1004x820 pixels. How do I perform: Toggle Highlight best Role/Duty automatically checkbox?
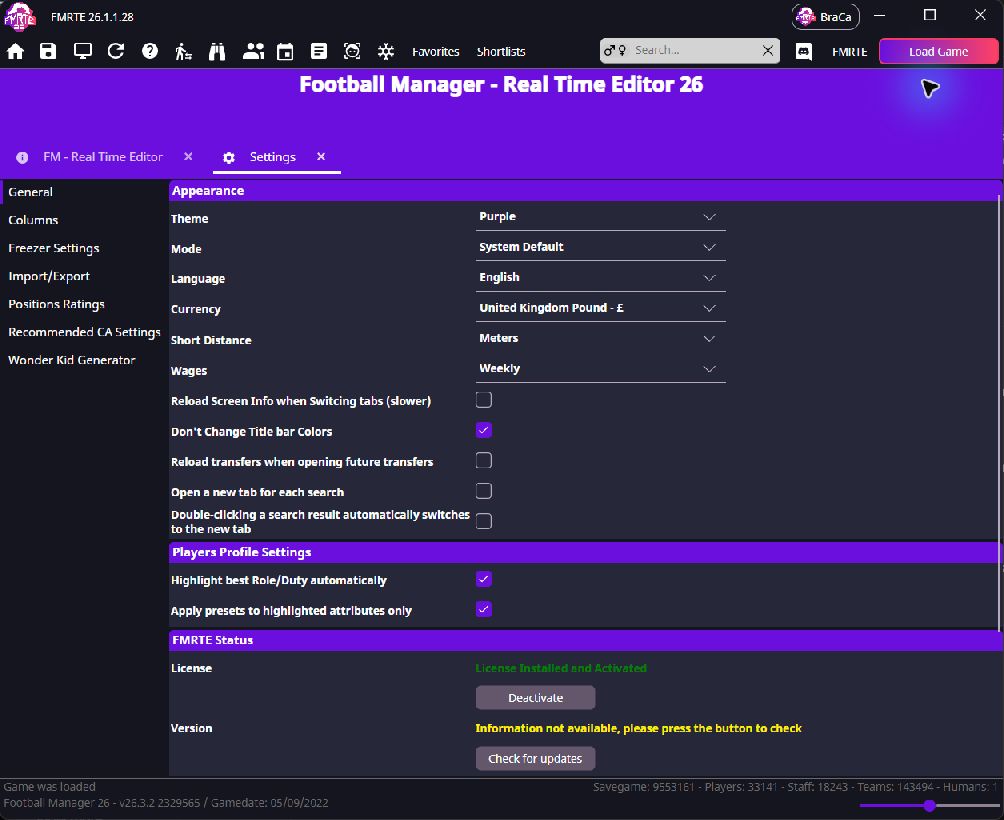tap(484, 579)
